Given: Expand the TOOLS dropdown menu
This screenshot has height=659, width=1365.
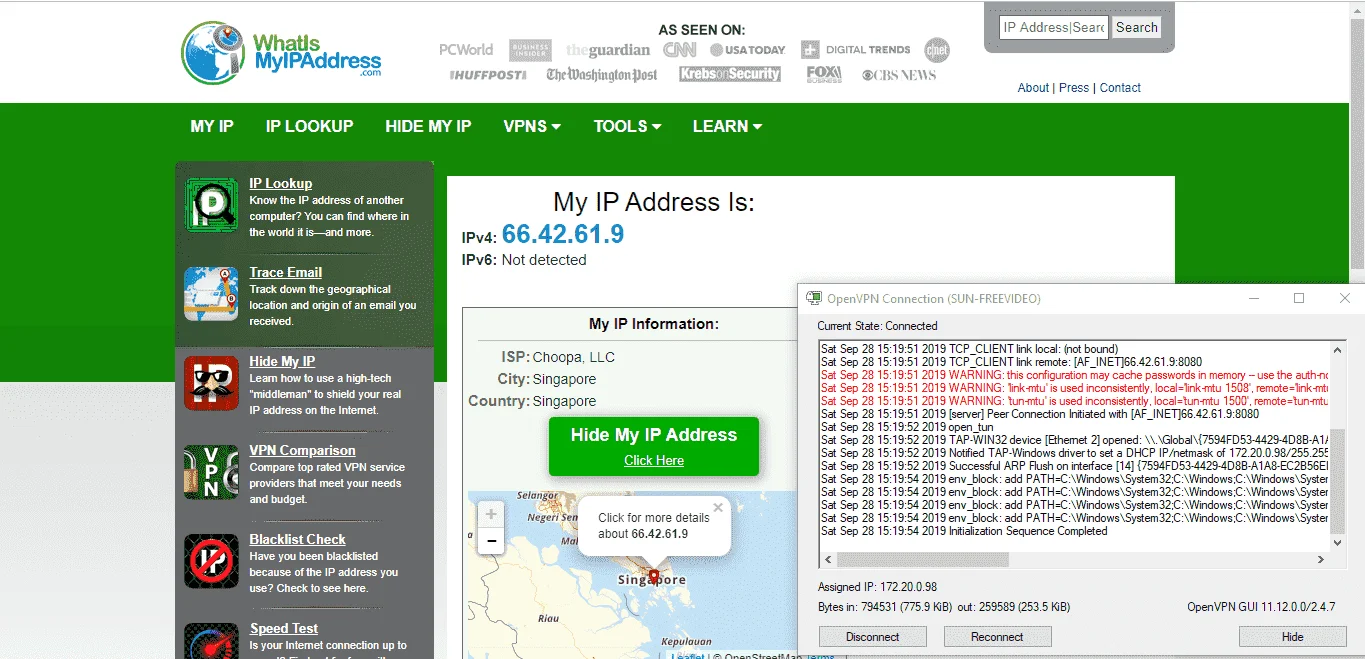Looking at the screenshot, I should click(627, 126).
